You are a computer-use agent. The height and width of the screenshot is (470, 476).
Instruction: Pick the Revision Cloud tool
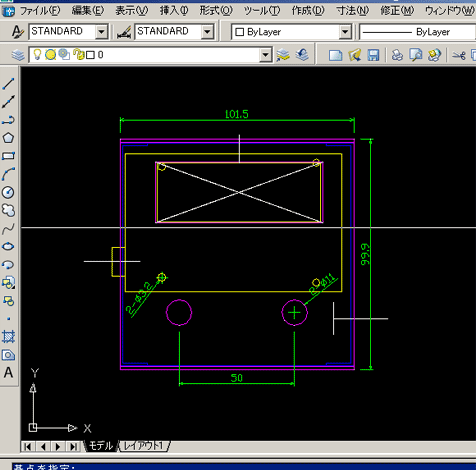click(8, 210)
